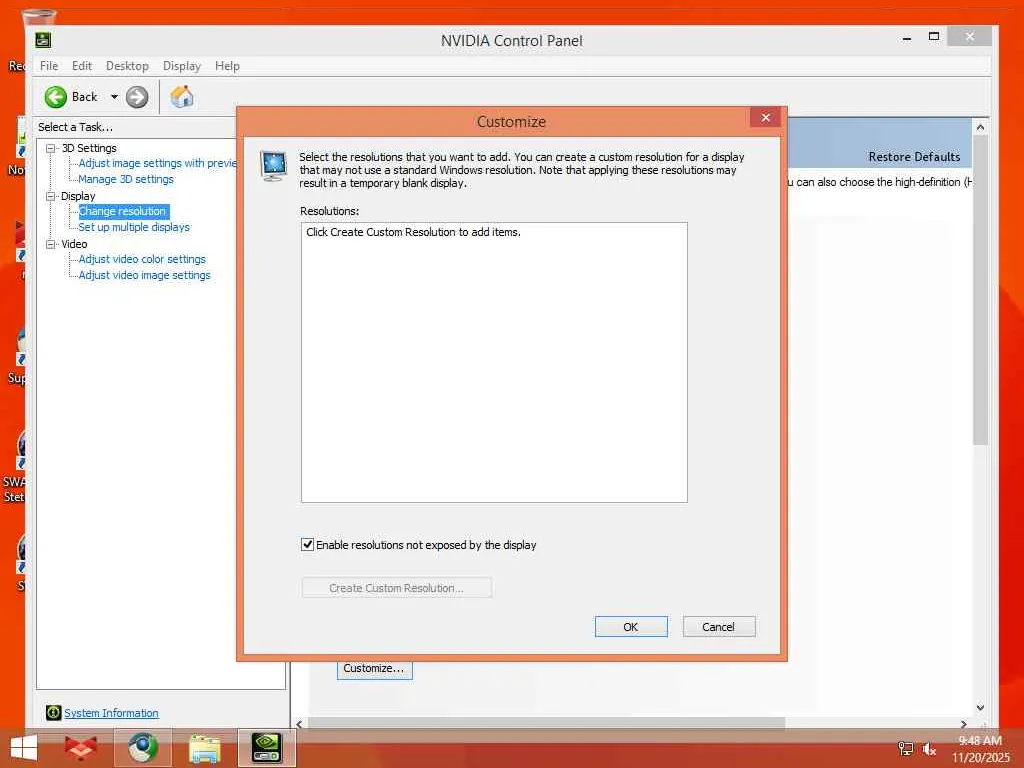Open the Windows Start button
This screenshot has height=768, width=1024.
pyautogui.click(x=24, y=748)
